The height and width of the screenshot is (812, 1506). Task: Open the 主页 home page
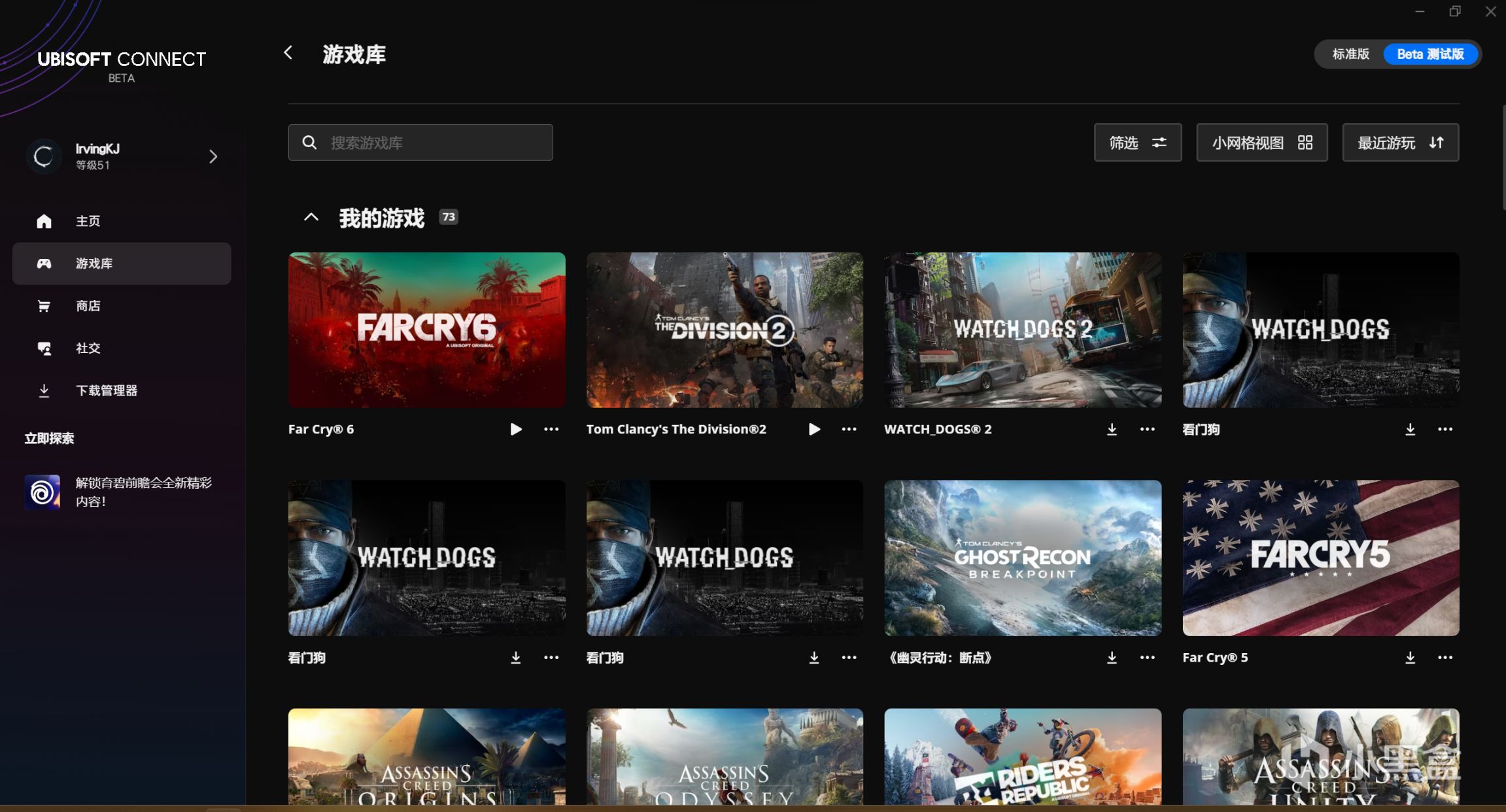coord(88,221)
